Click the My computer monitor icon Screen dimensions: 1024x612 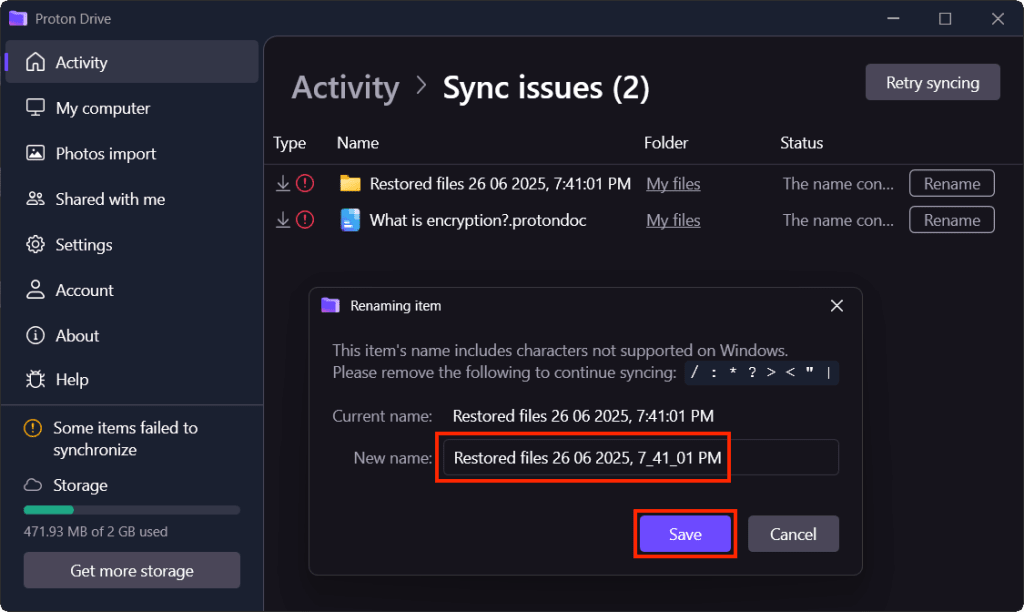pos(35,107)
